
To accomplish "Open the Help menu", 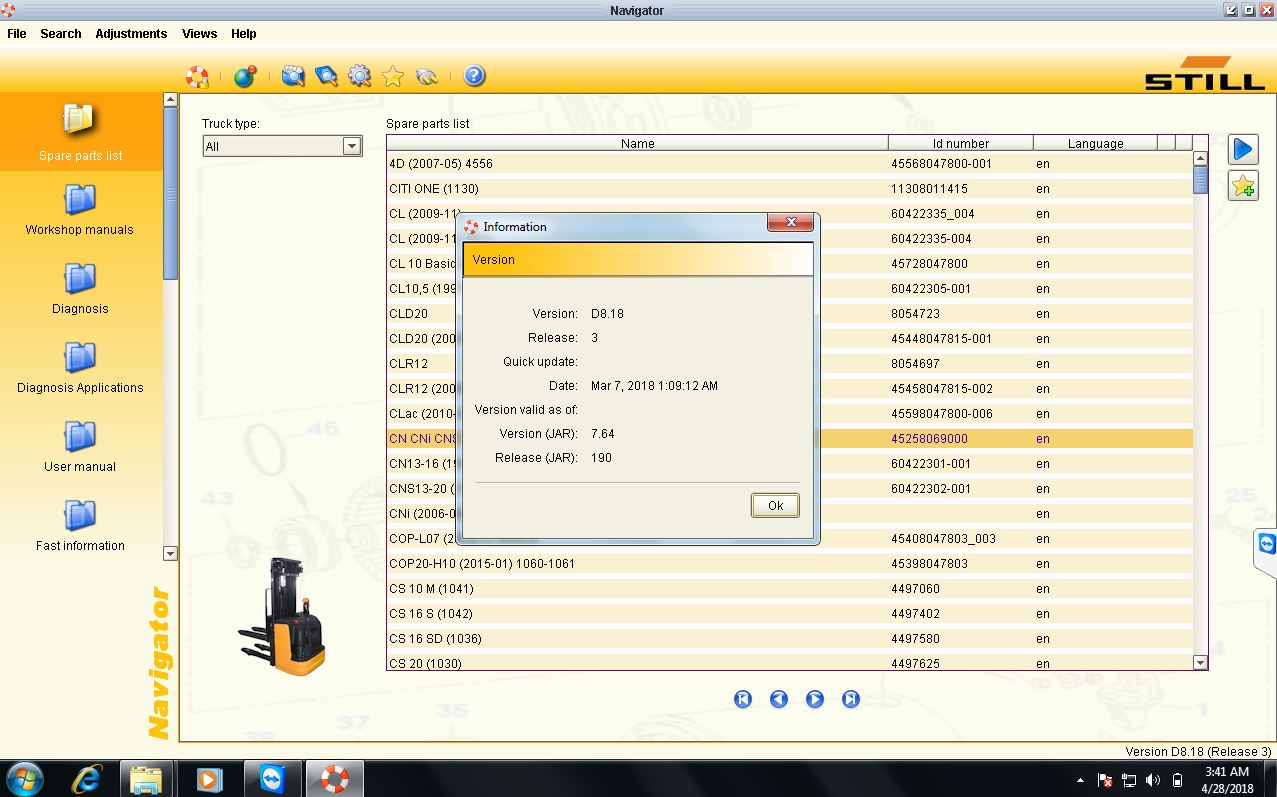I will tap(244, 33).
